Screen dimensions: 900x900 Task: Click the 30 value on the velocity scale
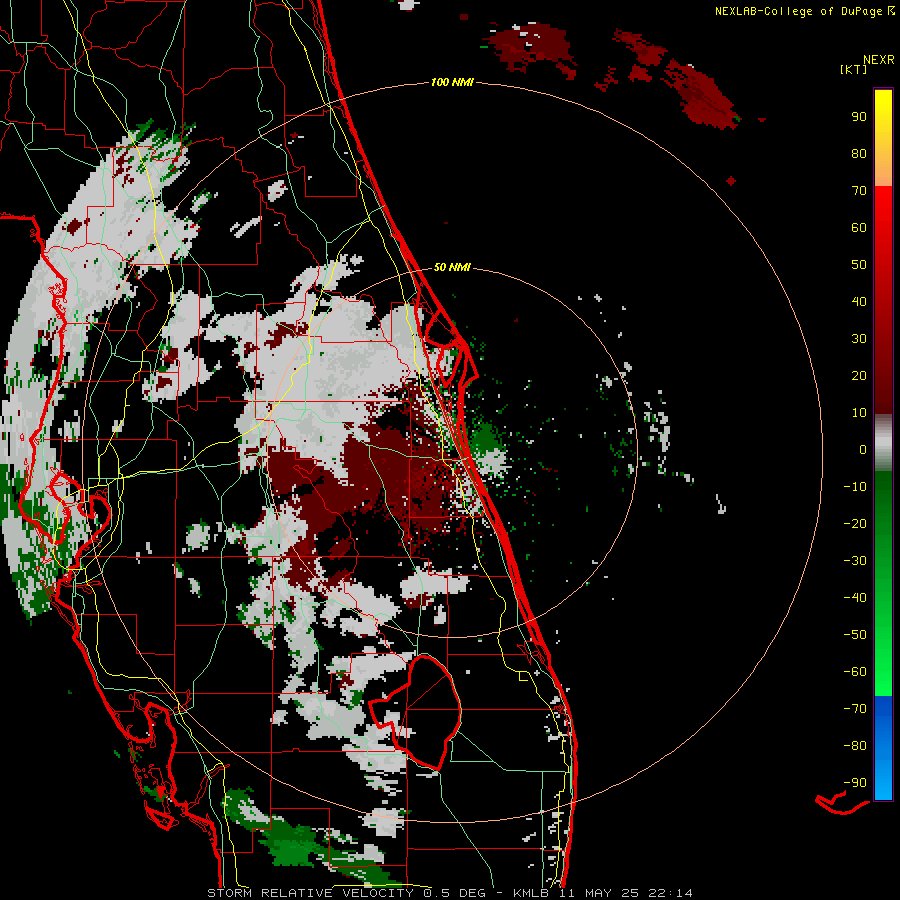click(x=859, y=339)
